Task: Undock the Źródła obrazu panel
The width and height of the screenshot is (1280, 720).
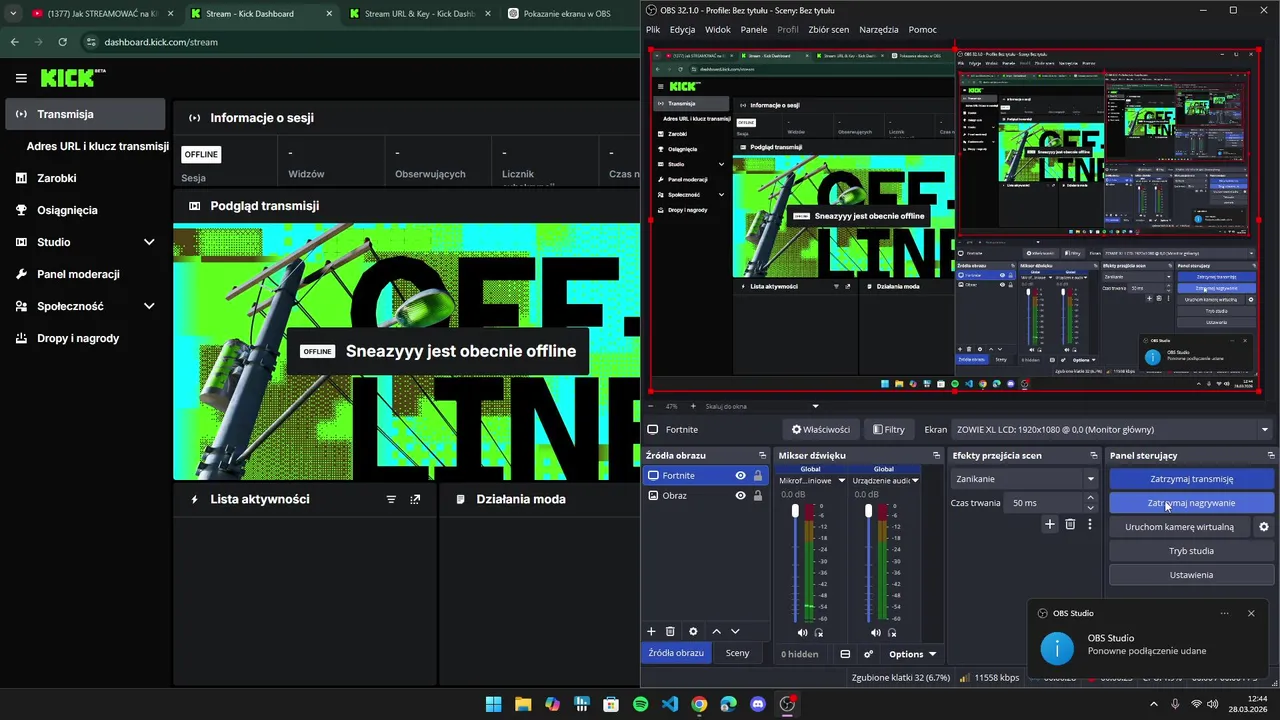Action: [763, 455]
